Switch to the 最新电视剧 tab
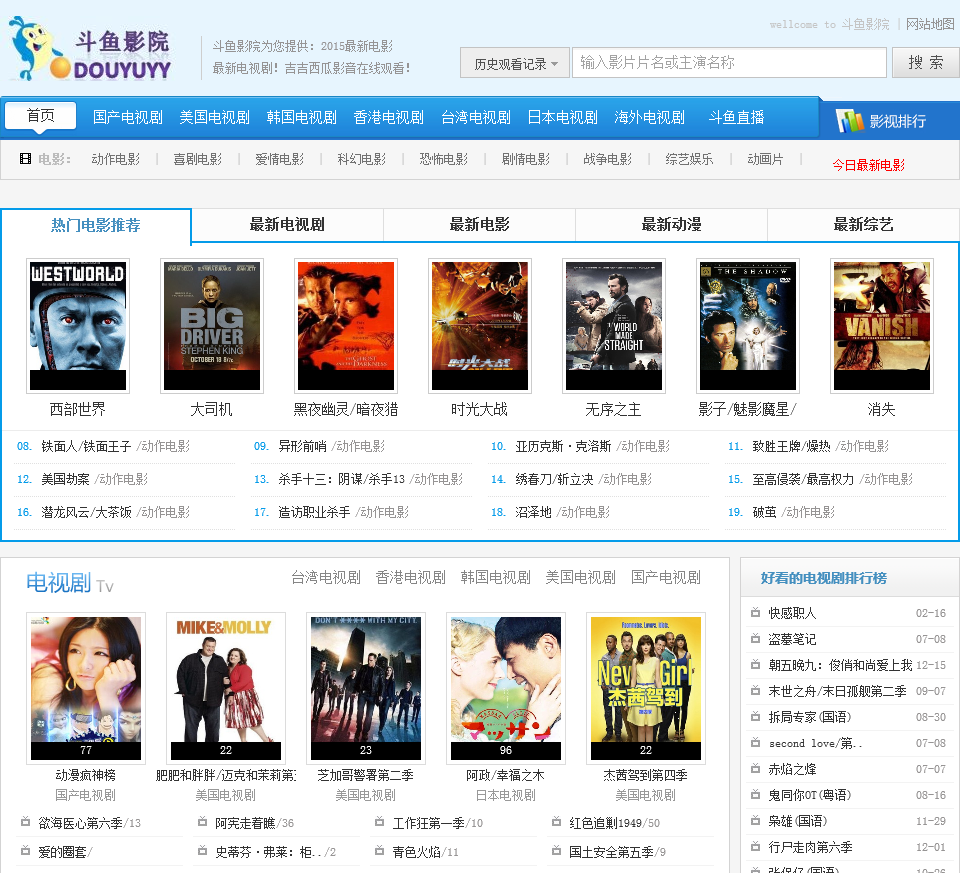Viewport: 960px width, 873px height. (287, 225)
